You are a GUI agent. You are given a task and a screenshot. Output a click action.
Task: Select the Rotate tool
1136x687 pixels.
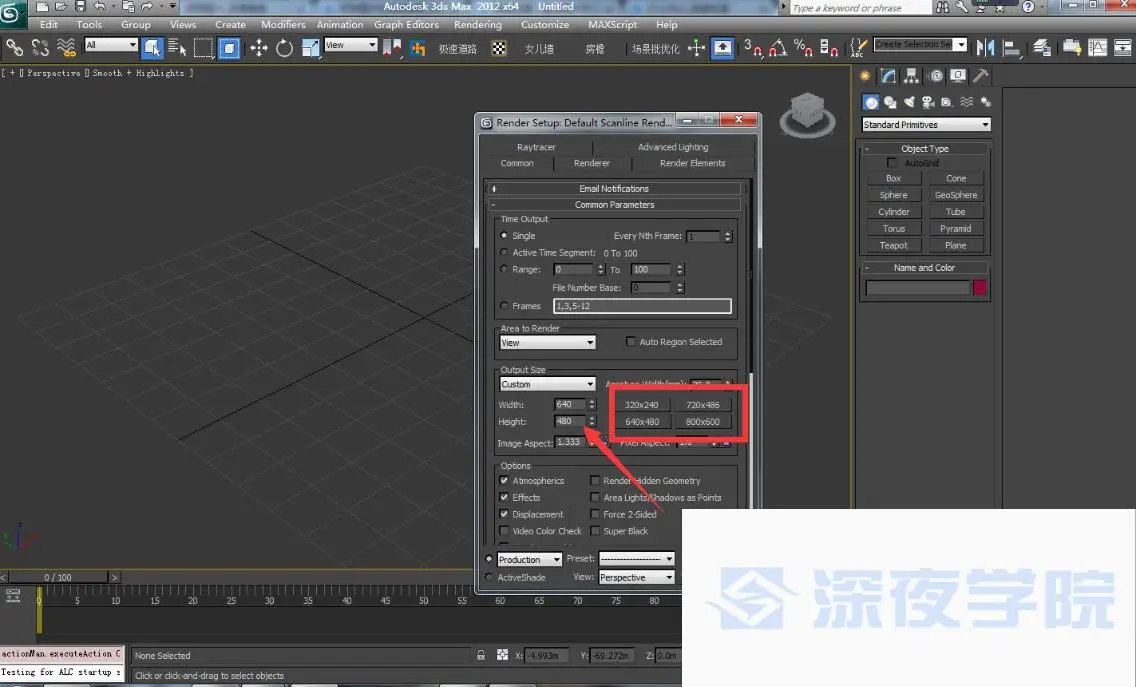[x=284, y=48]
